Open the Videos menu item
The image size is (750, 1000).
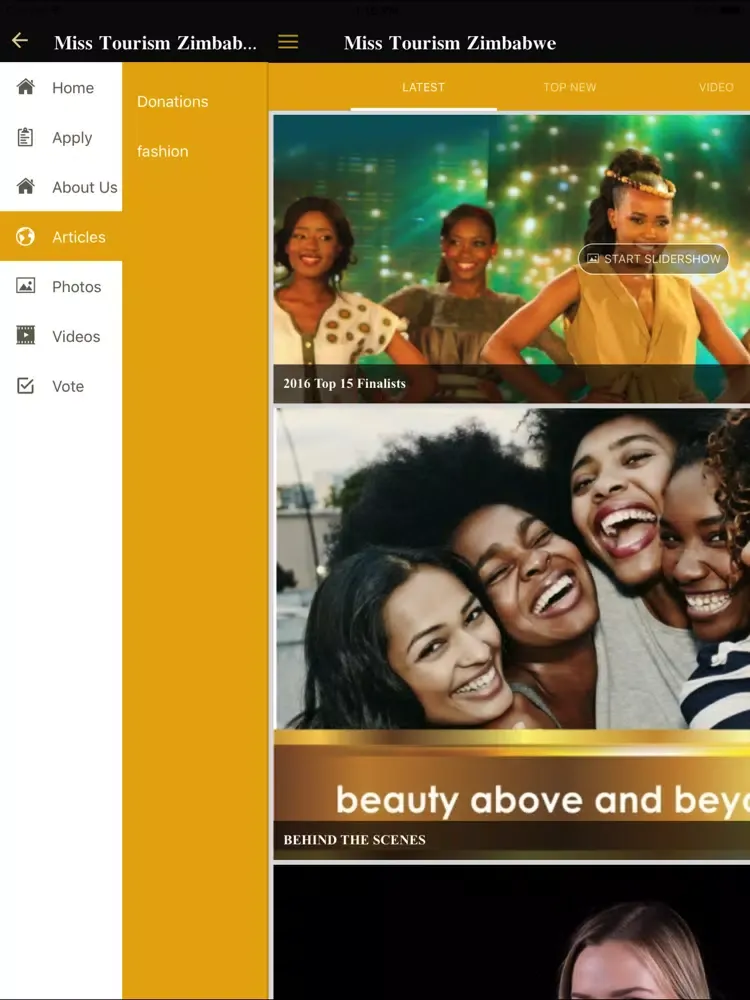click(x=61, y=336)
